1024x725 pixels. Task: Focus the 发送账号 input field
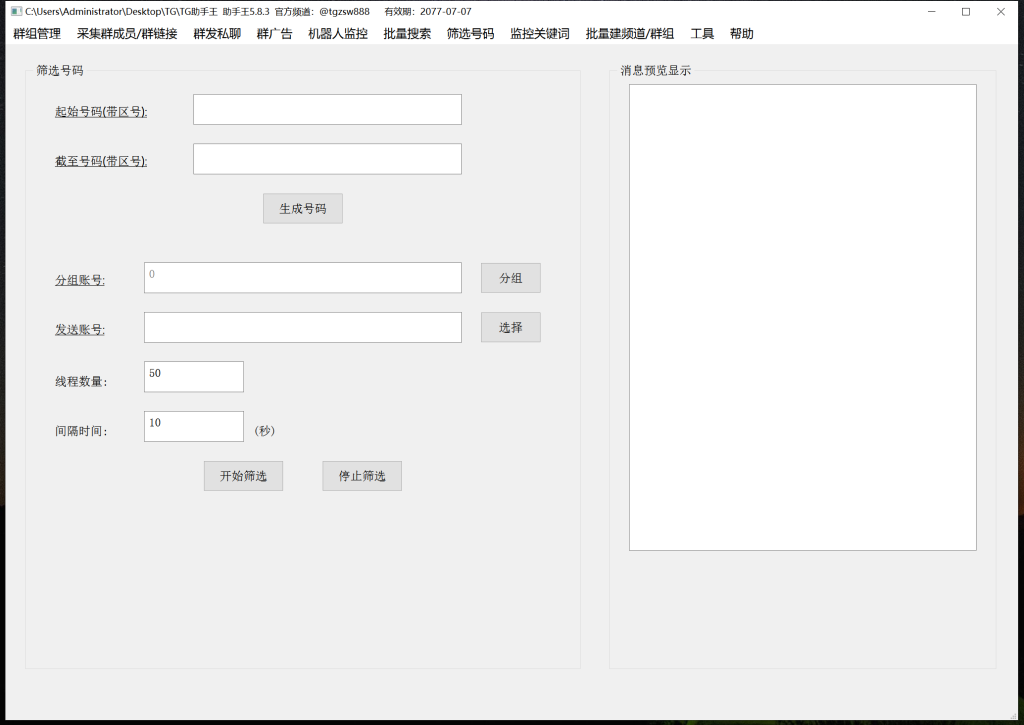point(303,328)
